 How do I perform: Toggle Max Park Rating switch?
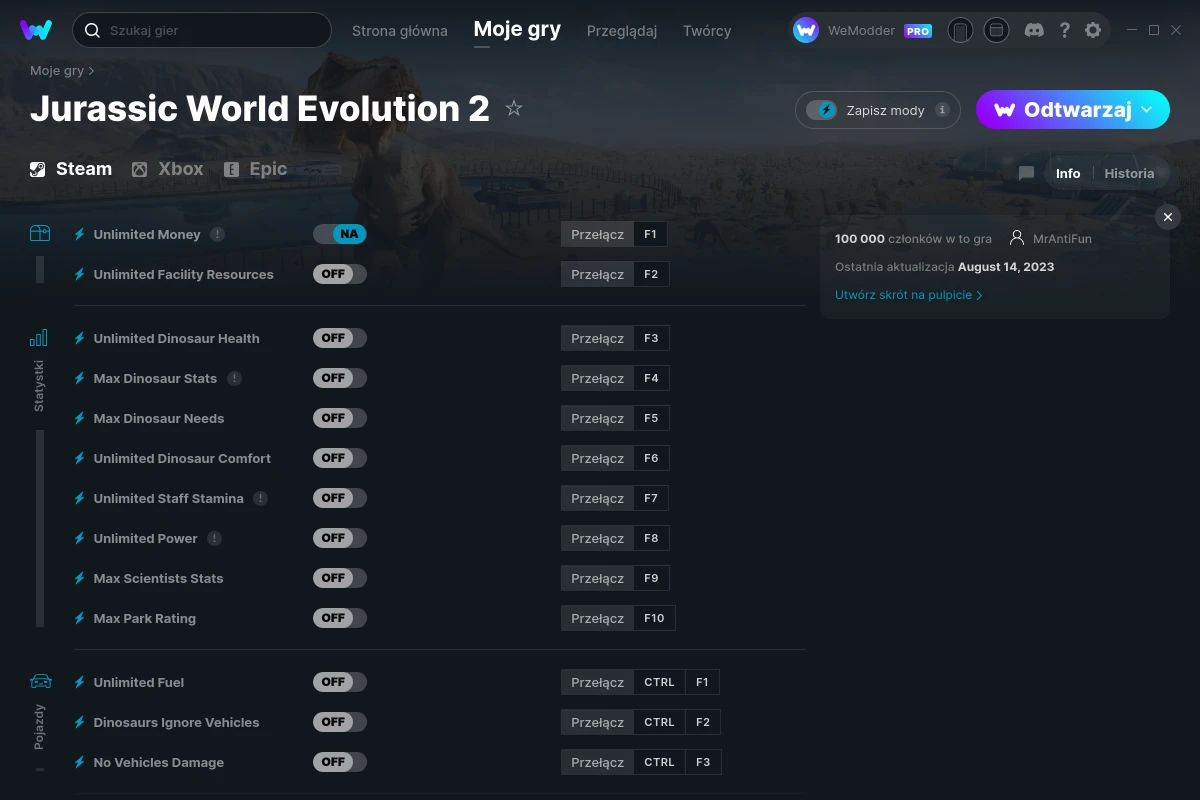click(x=340, y=618)
